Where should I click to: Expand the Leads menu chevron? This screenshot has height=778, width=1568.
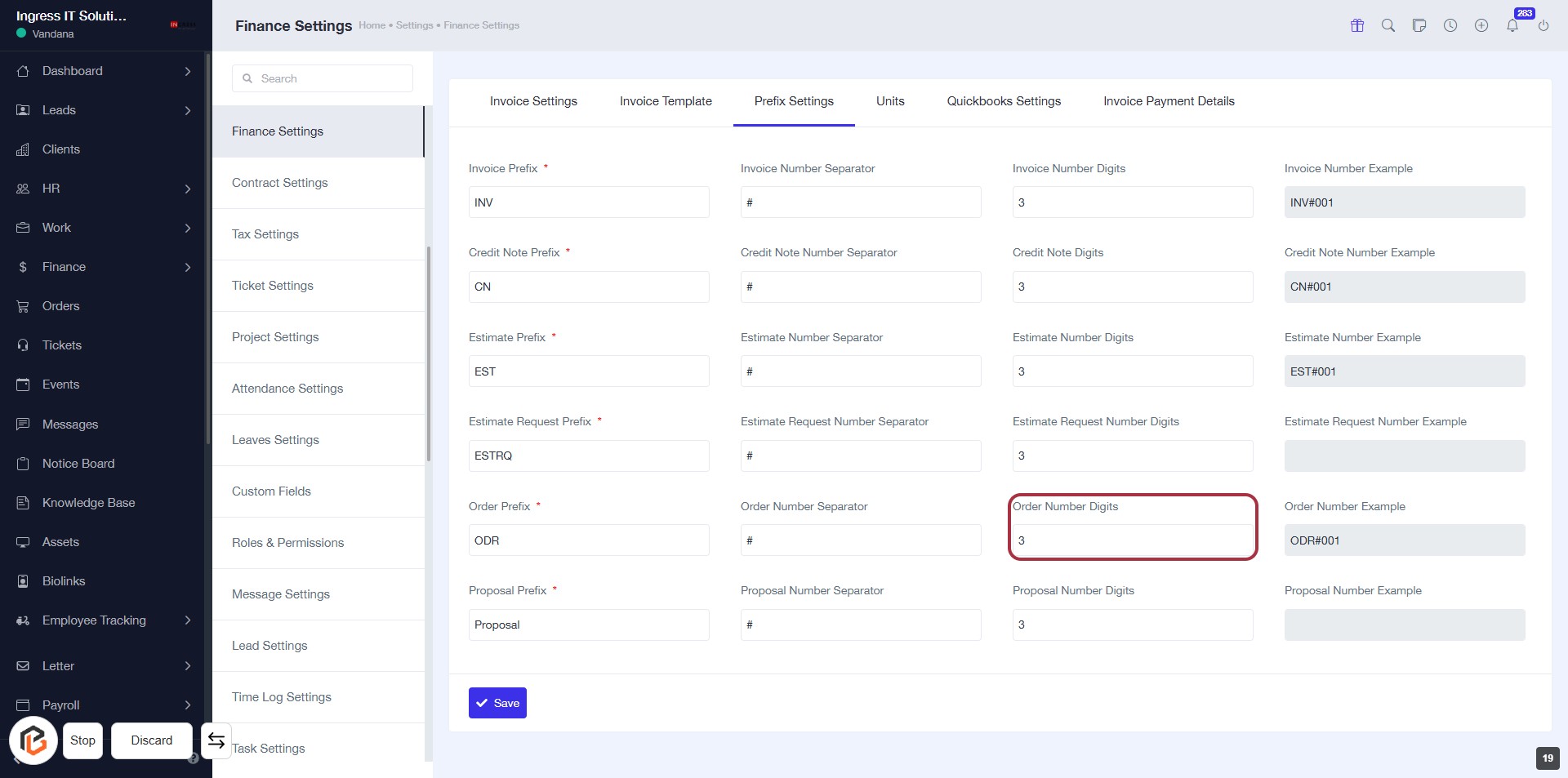point(187,110)
